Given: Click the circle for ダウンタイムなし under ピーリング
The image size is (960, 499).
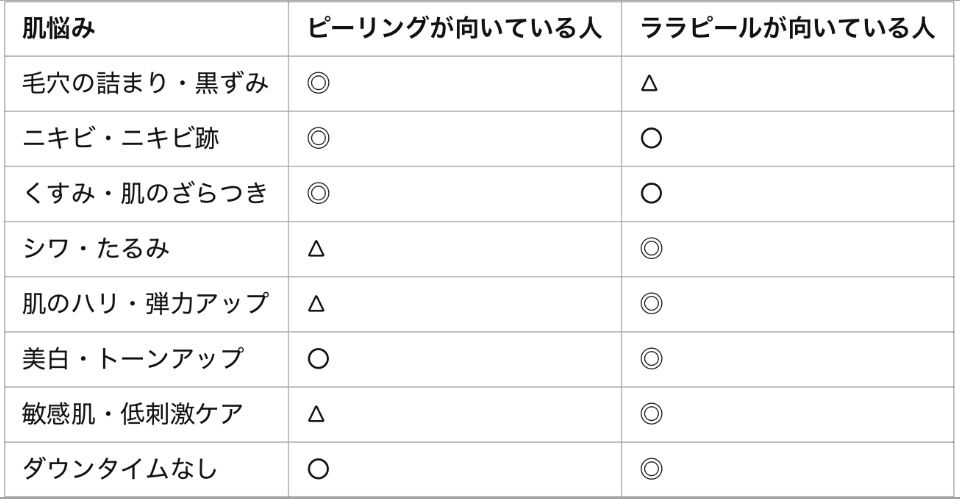Looking at the screenshot, I should click(x=318, y=469).
